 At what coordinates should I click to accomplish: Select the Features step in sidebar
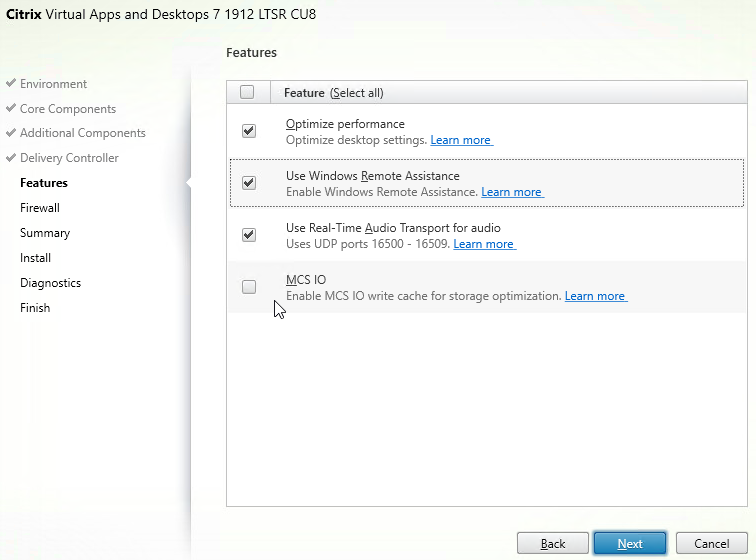click(x=44, y=183)
